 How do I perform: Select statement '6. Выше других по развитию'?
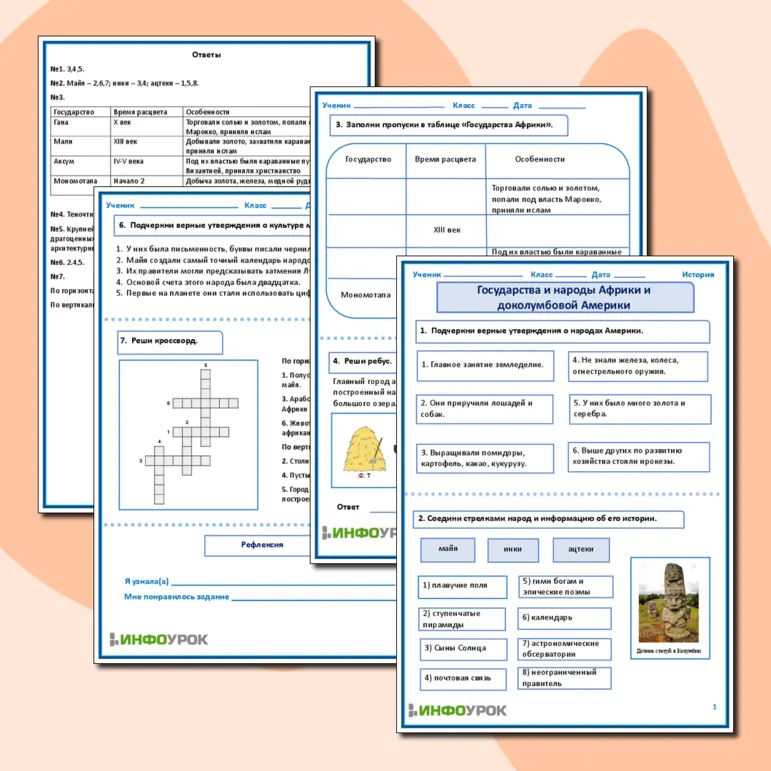point(639,456)
